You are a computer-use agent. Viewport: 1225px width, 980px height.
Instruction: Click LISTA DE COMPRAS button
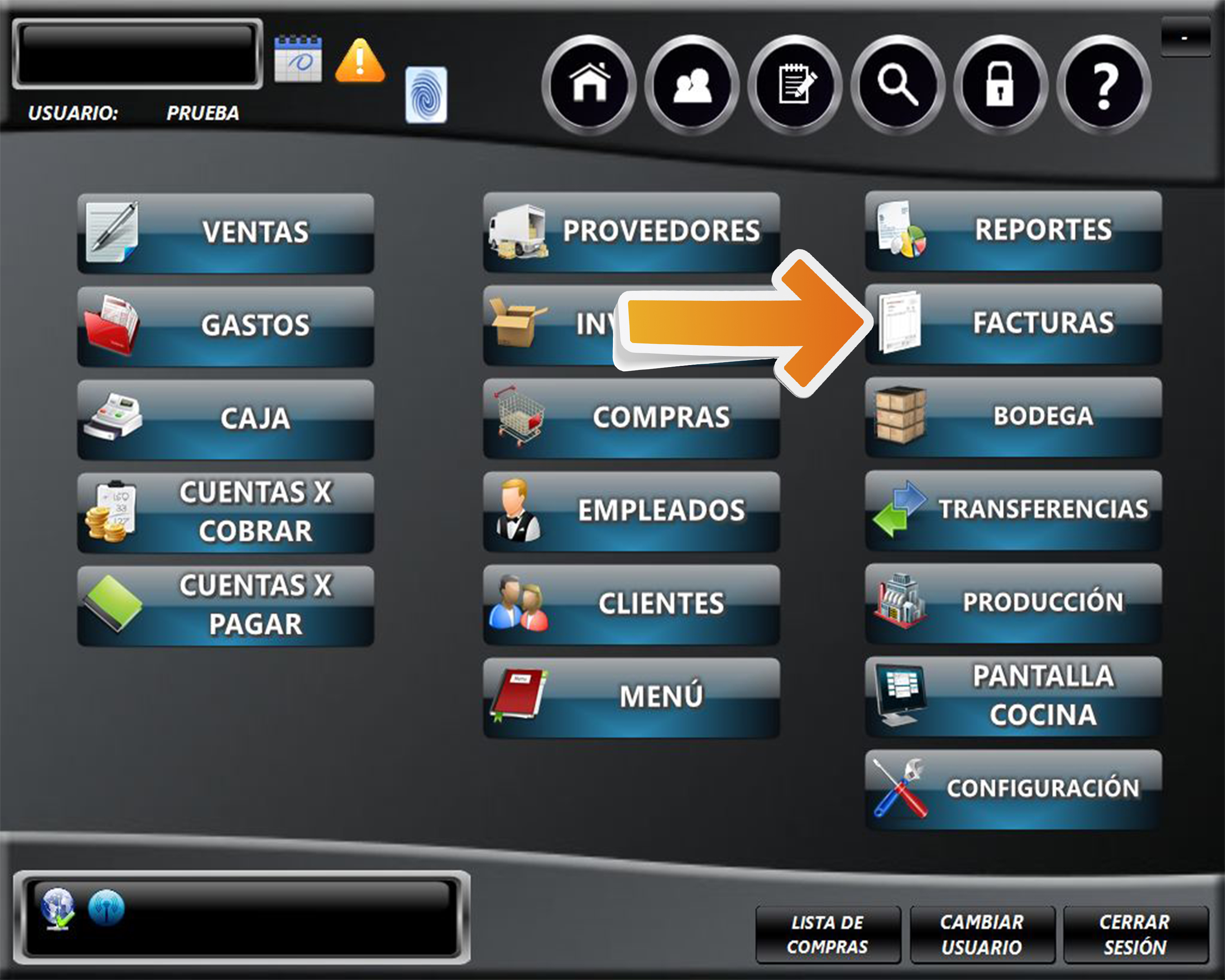click(828, 935)
